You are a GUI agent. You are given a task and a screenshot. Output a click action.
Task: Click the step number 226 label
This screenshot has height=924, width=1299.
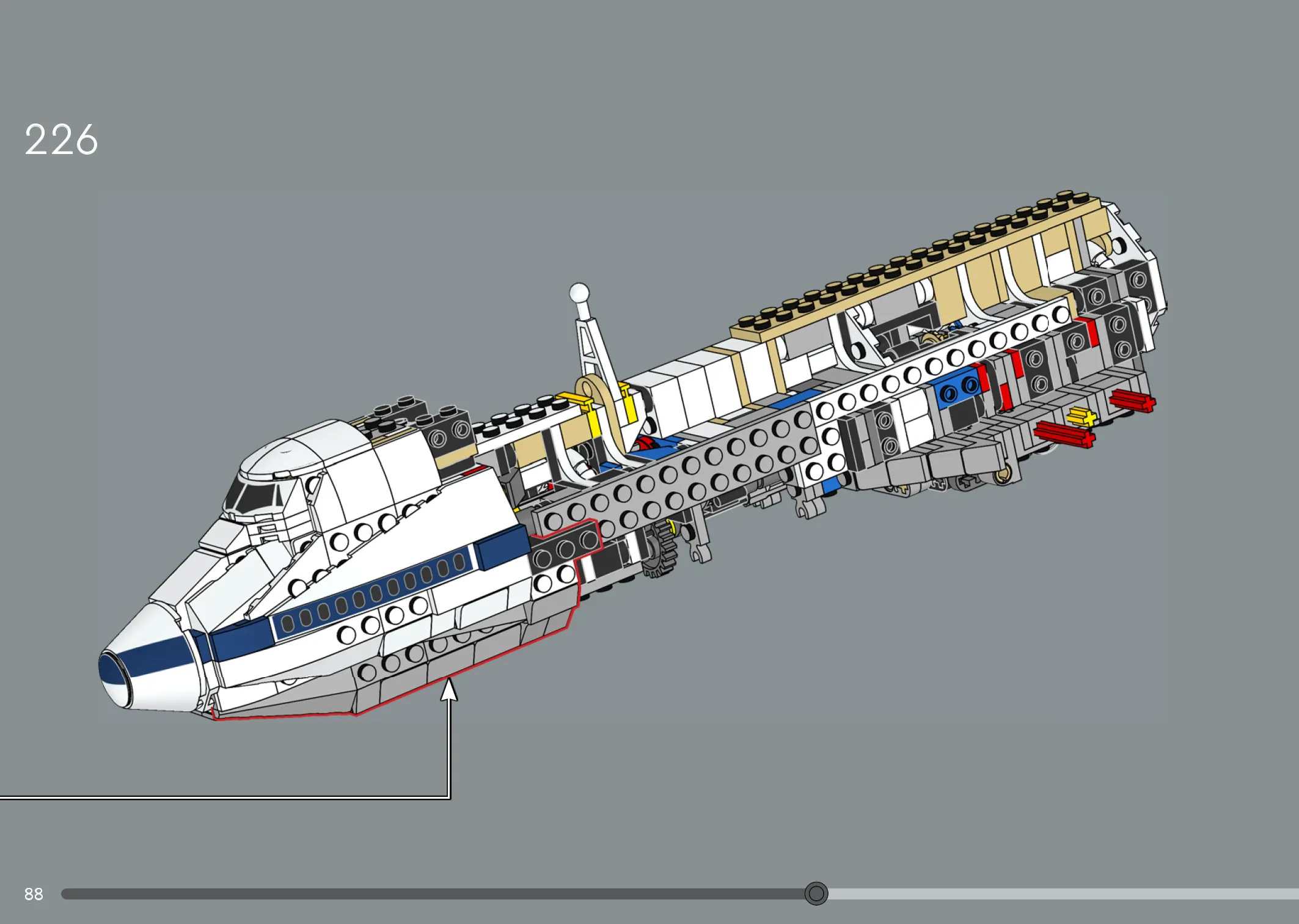pos(61,139)
